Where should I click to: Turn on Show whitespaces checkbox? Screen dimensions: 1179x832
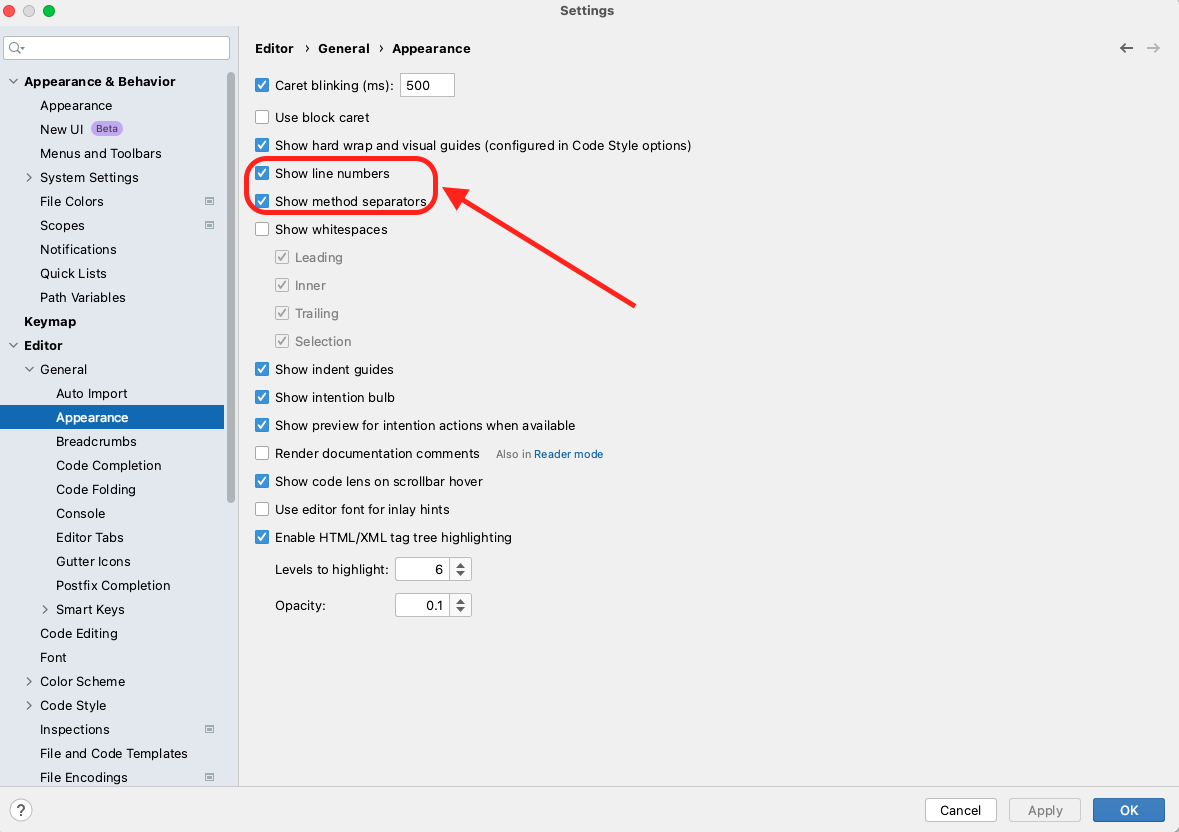(x=262, y=229)
